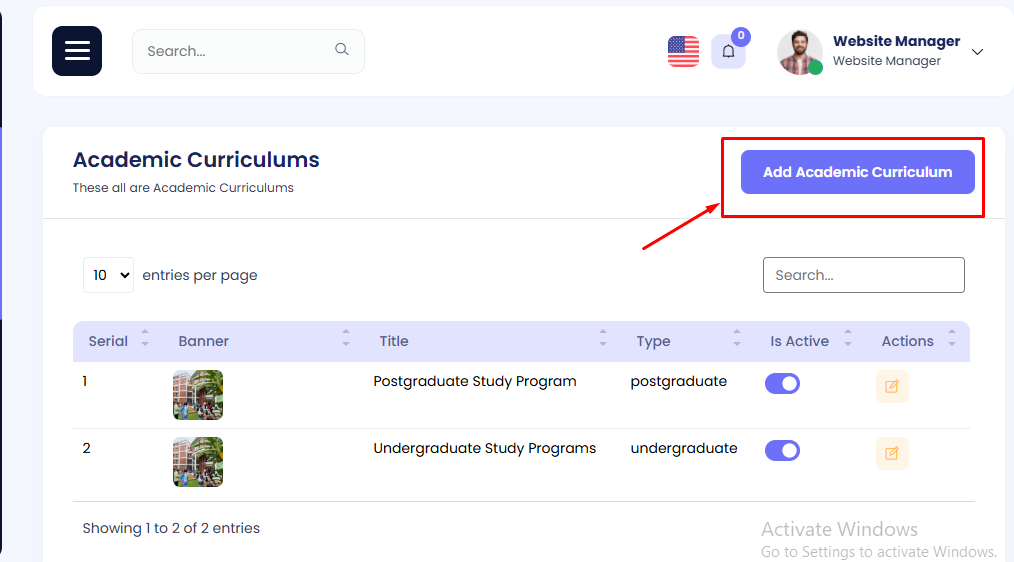Toggle Is Active for Postgraduate Study Program
Viewport: 1014px width, 562px height.
click(782, 383)
